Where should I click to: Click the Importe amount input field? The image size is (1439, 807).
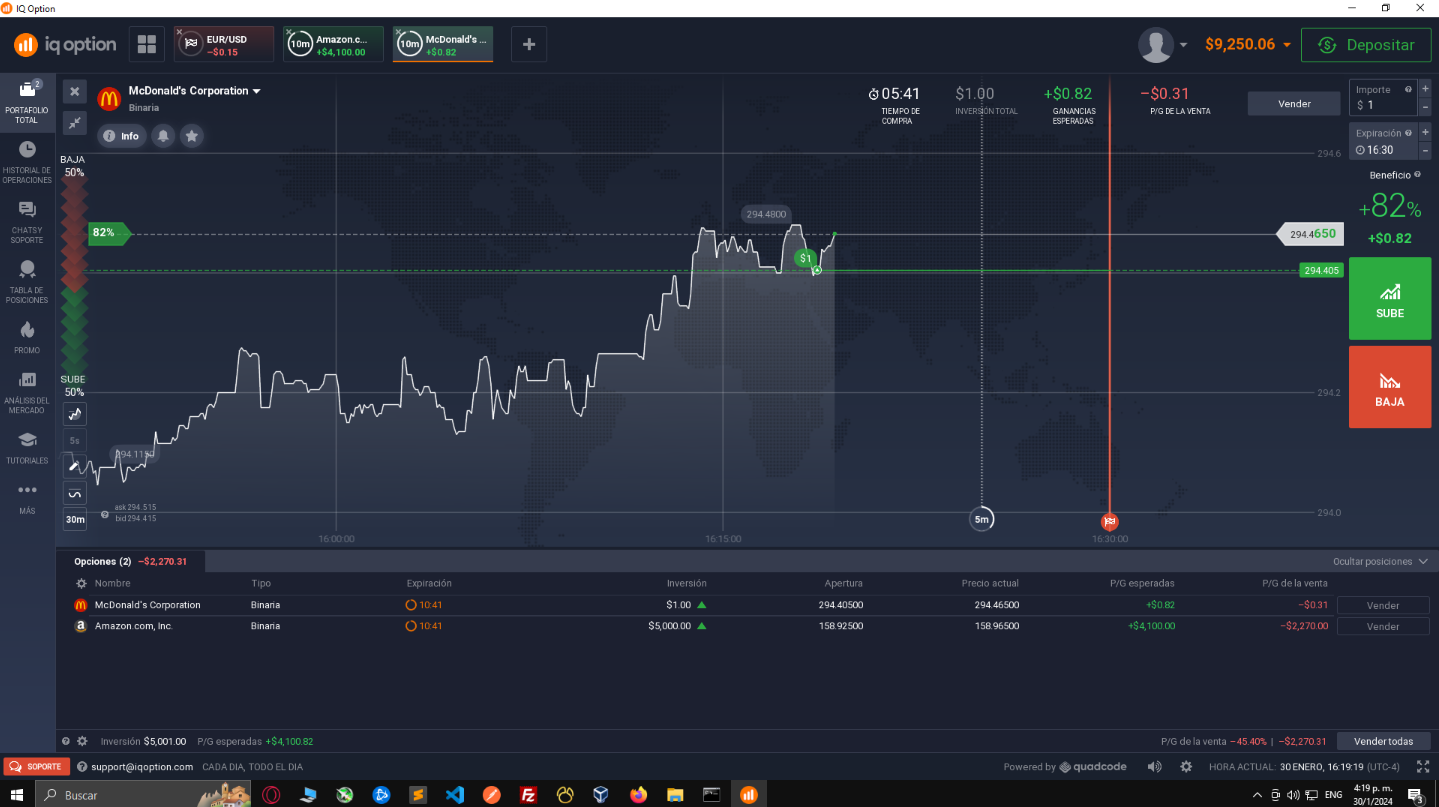pyautogui.click(x=1383, y=97)
